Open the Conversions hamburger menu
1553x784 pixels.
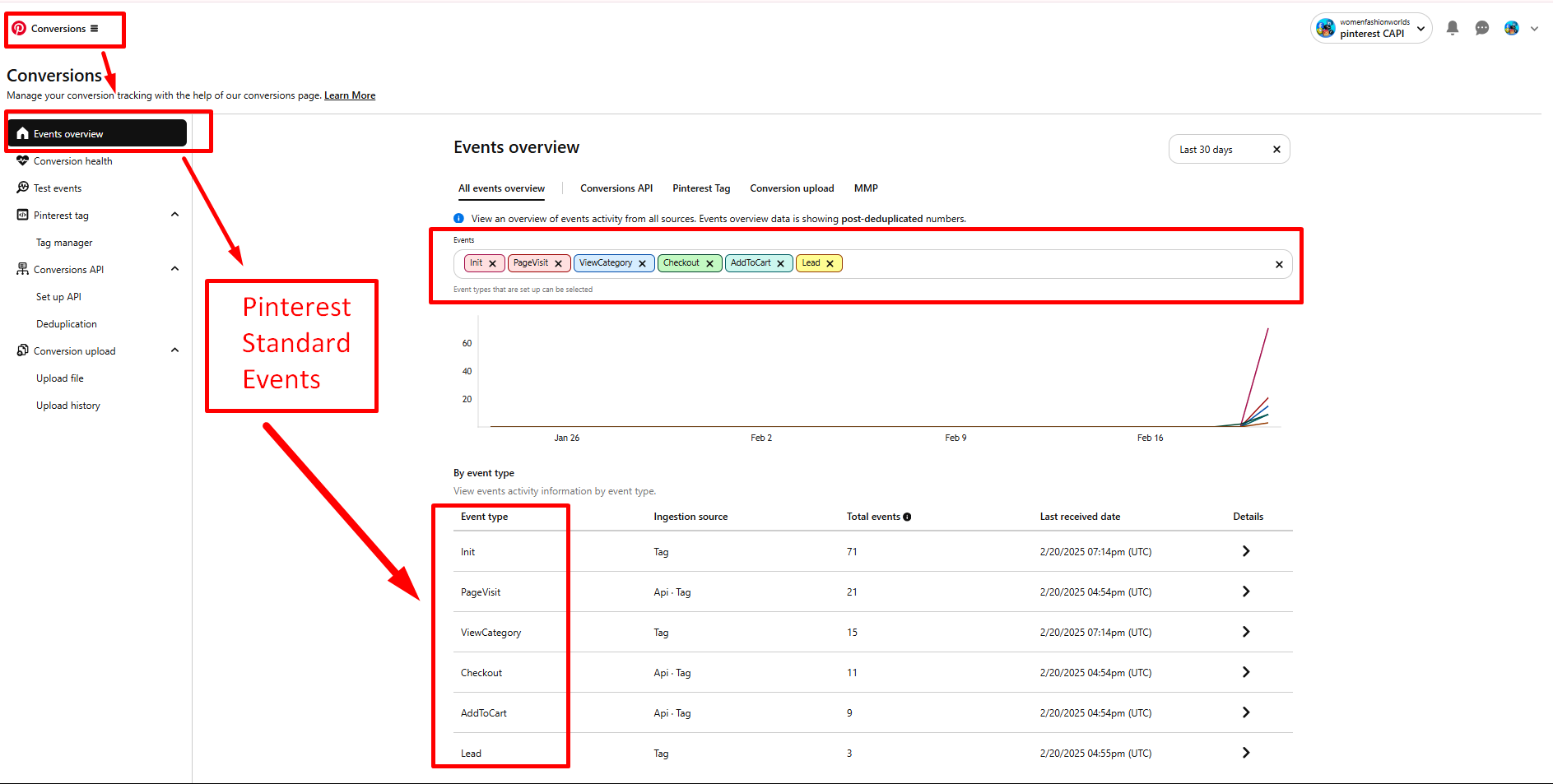tap(94, 29)
